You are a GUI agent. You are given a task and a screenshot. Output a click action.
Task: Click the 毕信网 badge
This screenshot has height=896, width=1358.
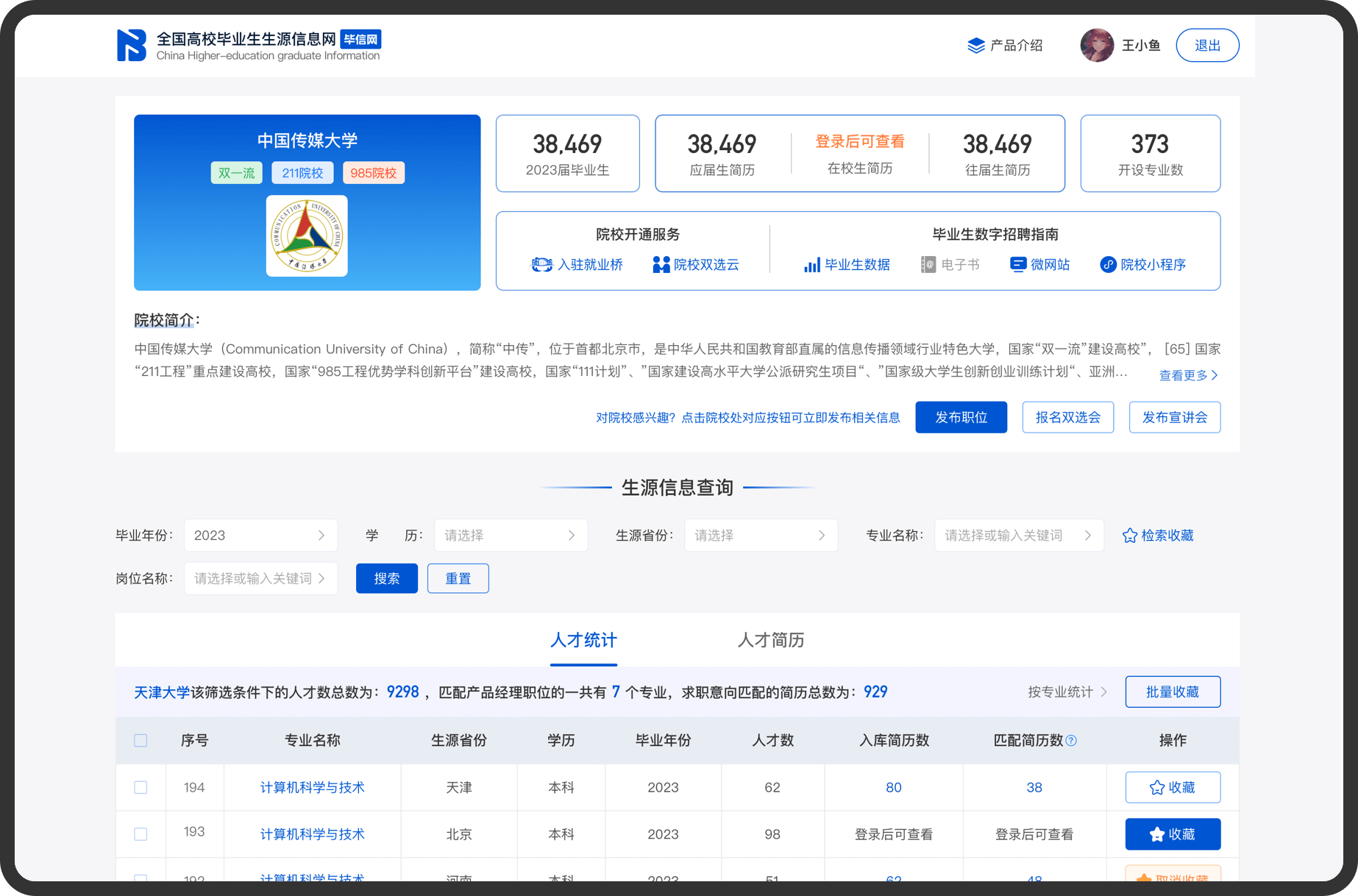(x=360, y=40)
